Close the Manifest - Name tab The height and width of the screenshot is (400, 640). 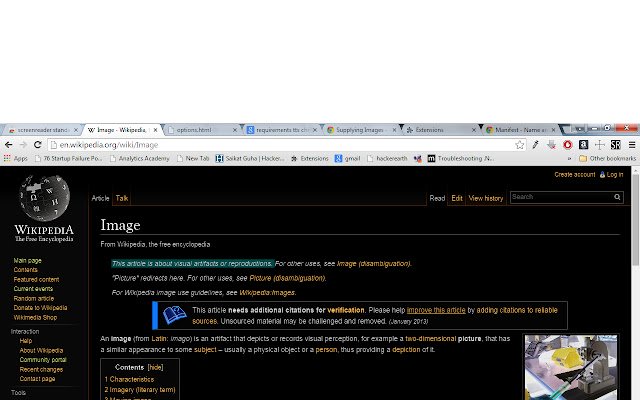553,130
